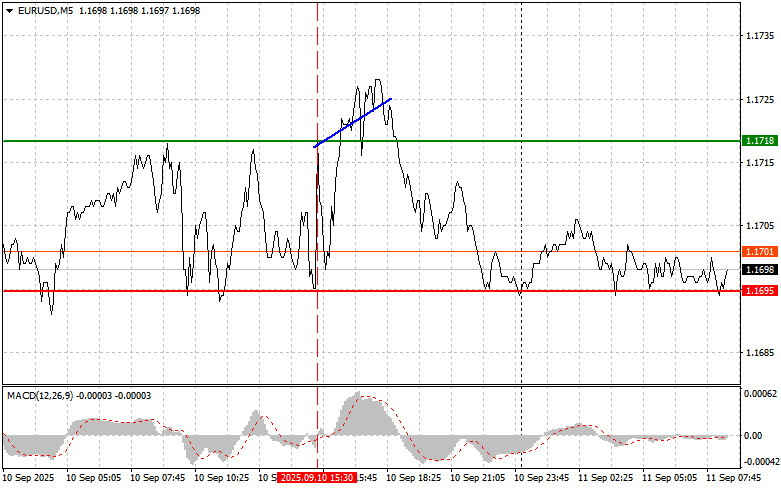Click the gray 1.1701 price label
Image resolution: width=781 pixels, height=489 pixels.
click(759, 252)
